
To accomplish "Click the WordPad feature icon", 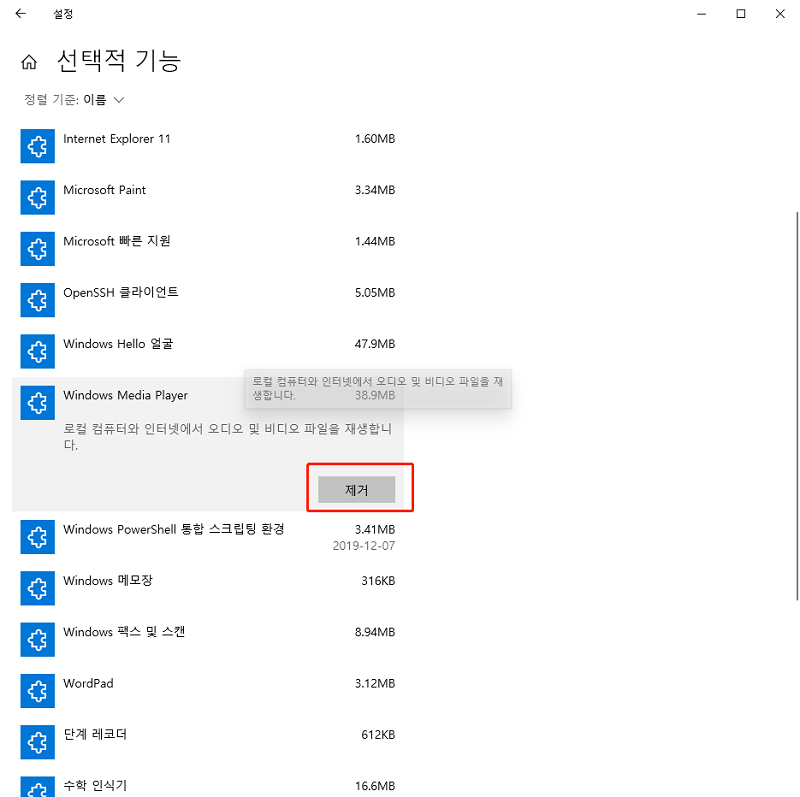I will click(x=38, y=691).
